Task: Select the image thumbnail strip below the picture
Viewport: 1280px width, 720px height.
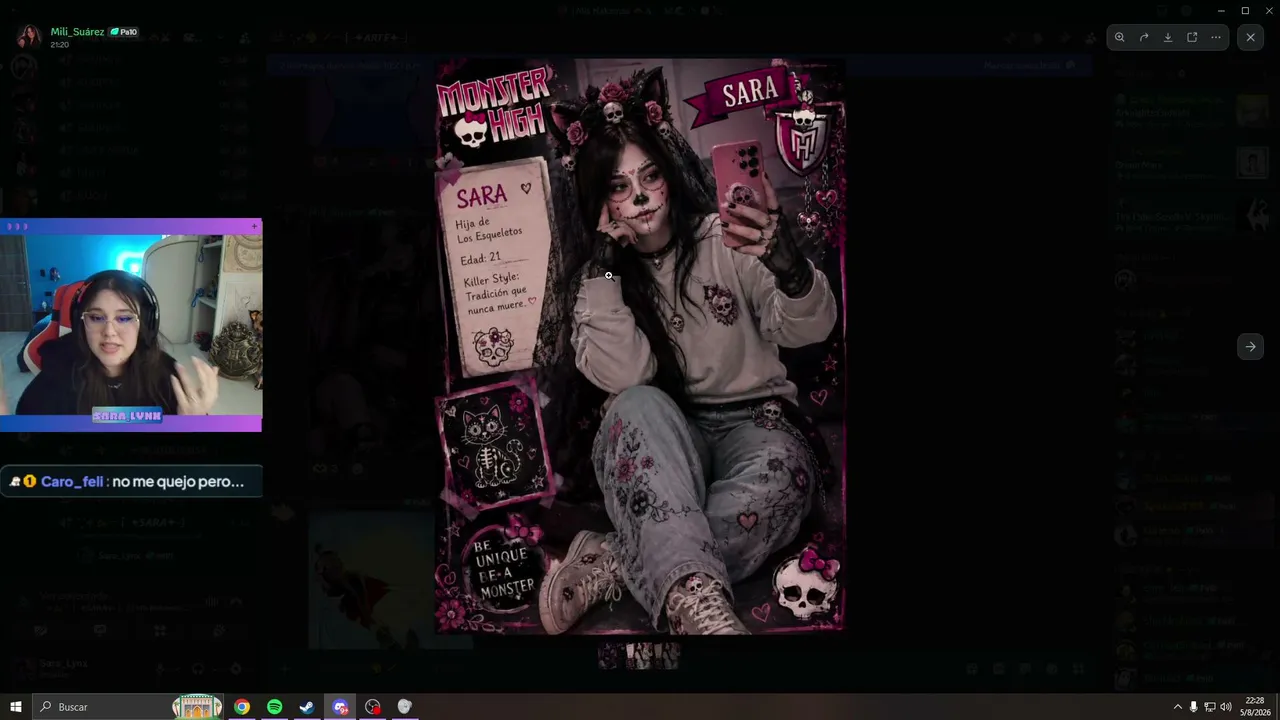Action: tap(639, 656)
